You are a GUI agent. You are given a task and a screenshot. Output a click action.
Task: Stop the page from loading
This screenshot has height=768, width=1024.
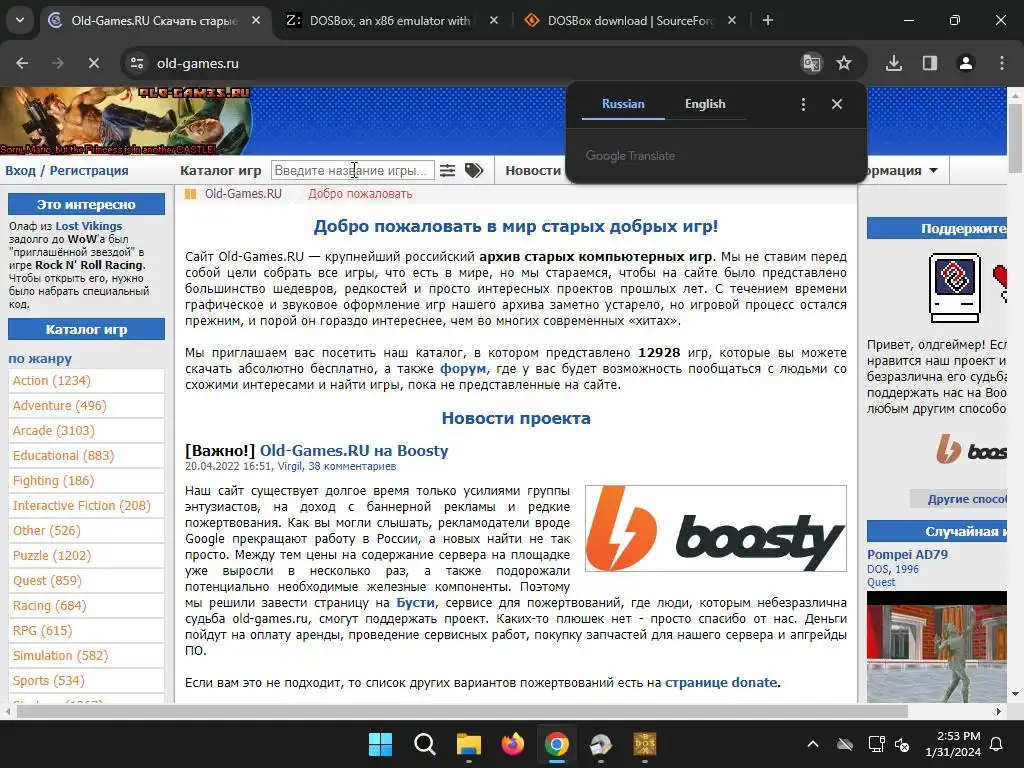pyautogui.click(x=93, y=63)
